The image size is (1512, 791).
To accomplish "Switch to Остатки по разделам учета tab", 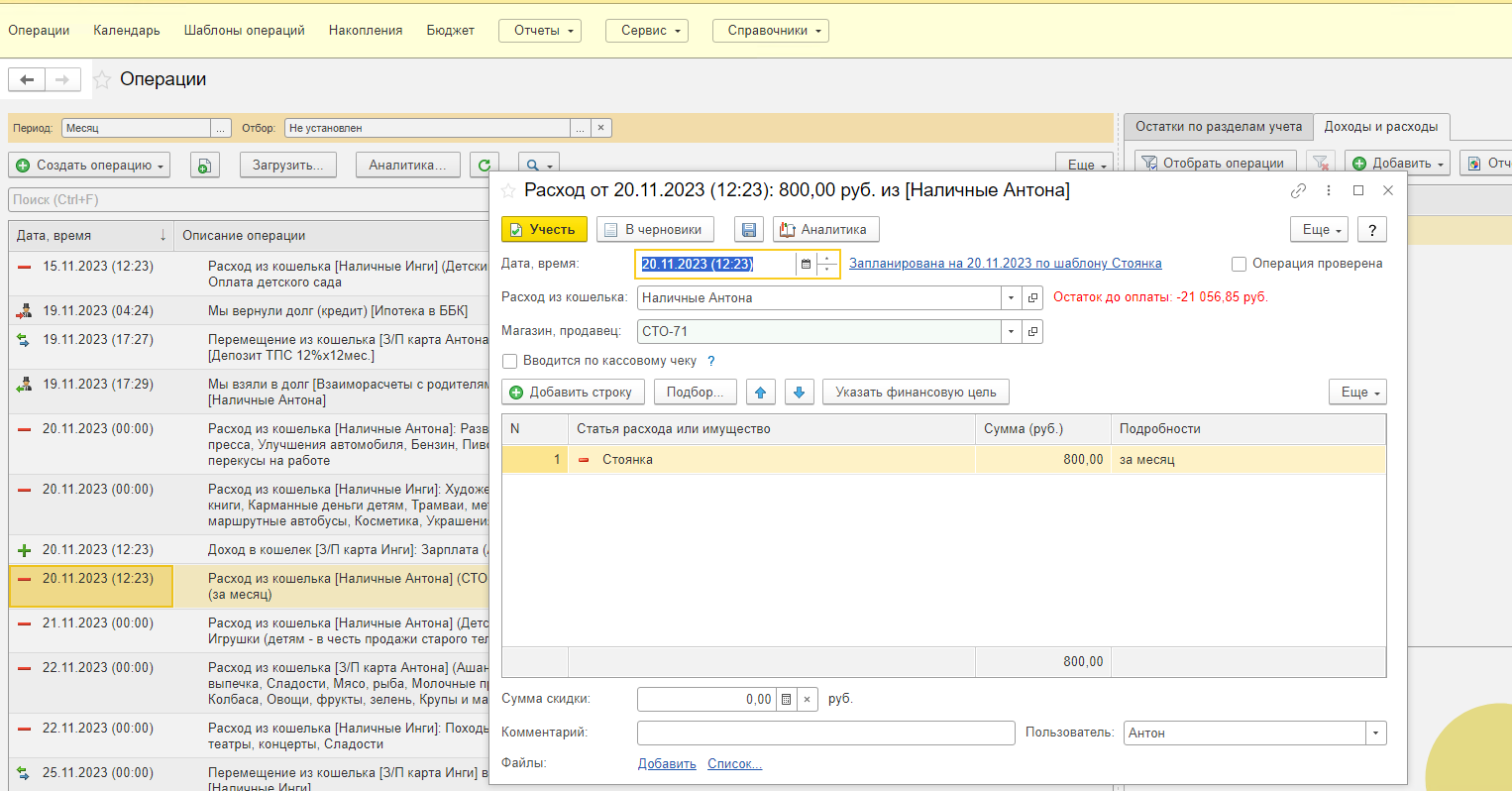I will 1219,127.
